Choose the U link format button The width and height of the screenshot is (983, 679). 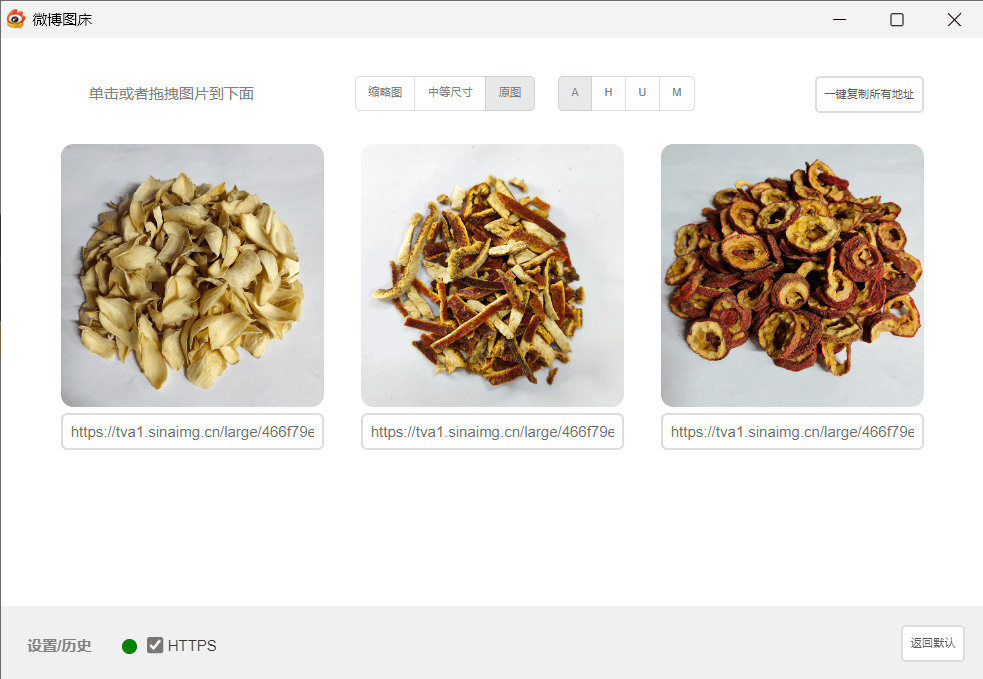[642, 93]
